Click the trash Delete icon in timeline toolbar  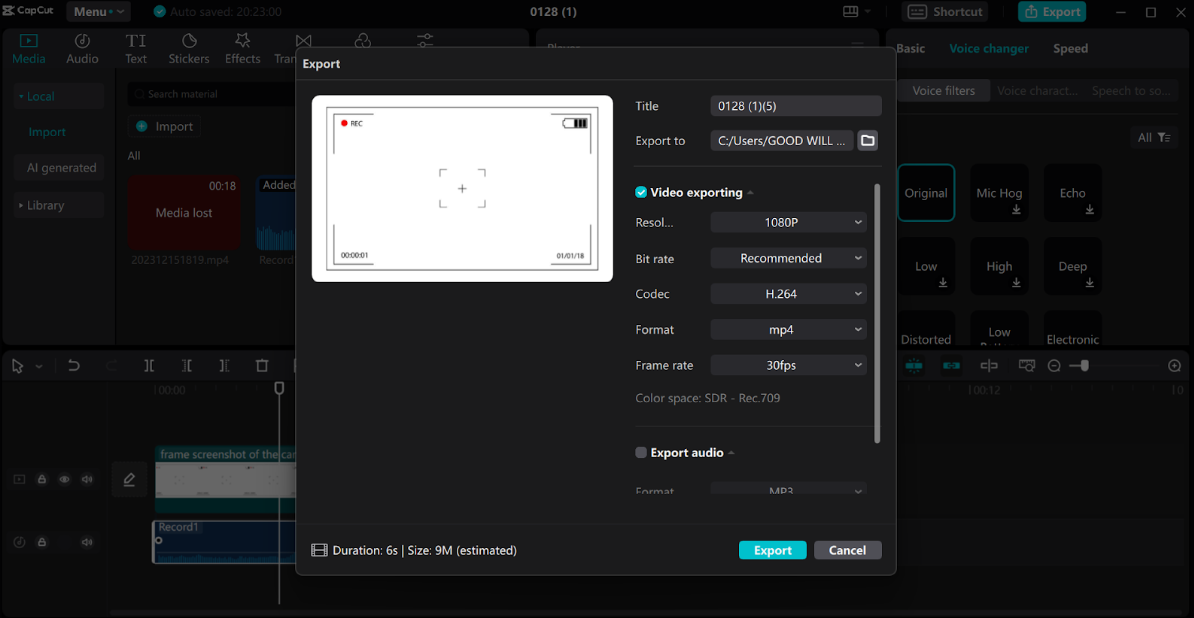coord(262,366)
